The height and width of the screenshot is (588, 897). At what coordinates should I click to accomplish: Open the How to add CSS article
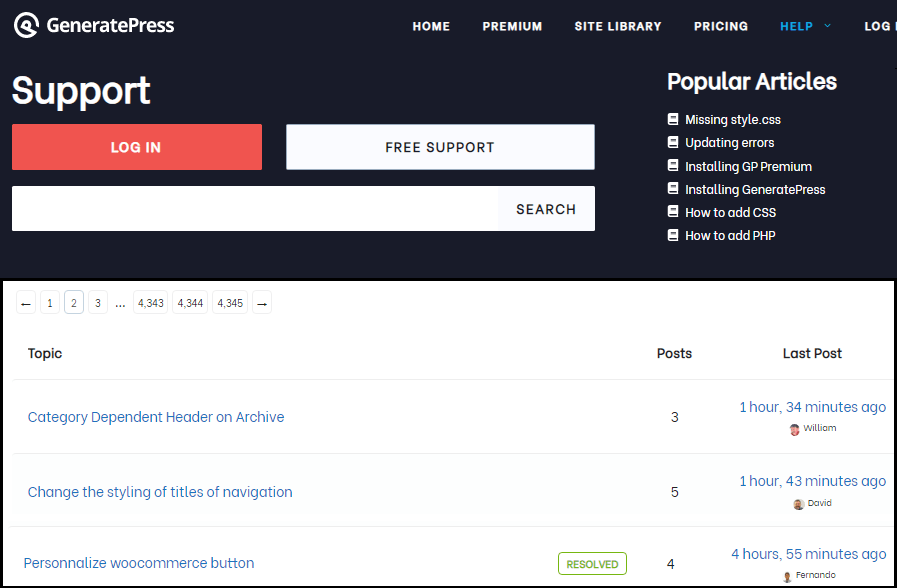731,212
